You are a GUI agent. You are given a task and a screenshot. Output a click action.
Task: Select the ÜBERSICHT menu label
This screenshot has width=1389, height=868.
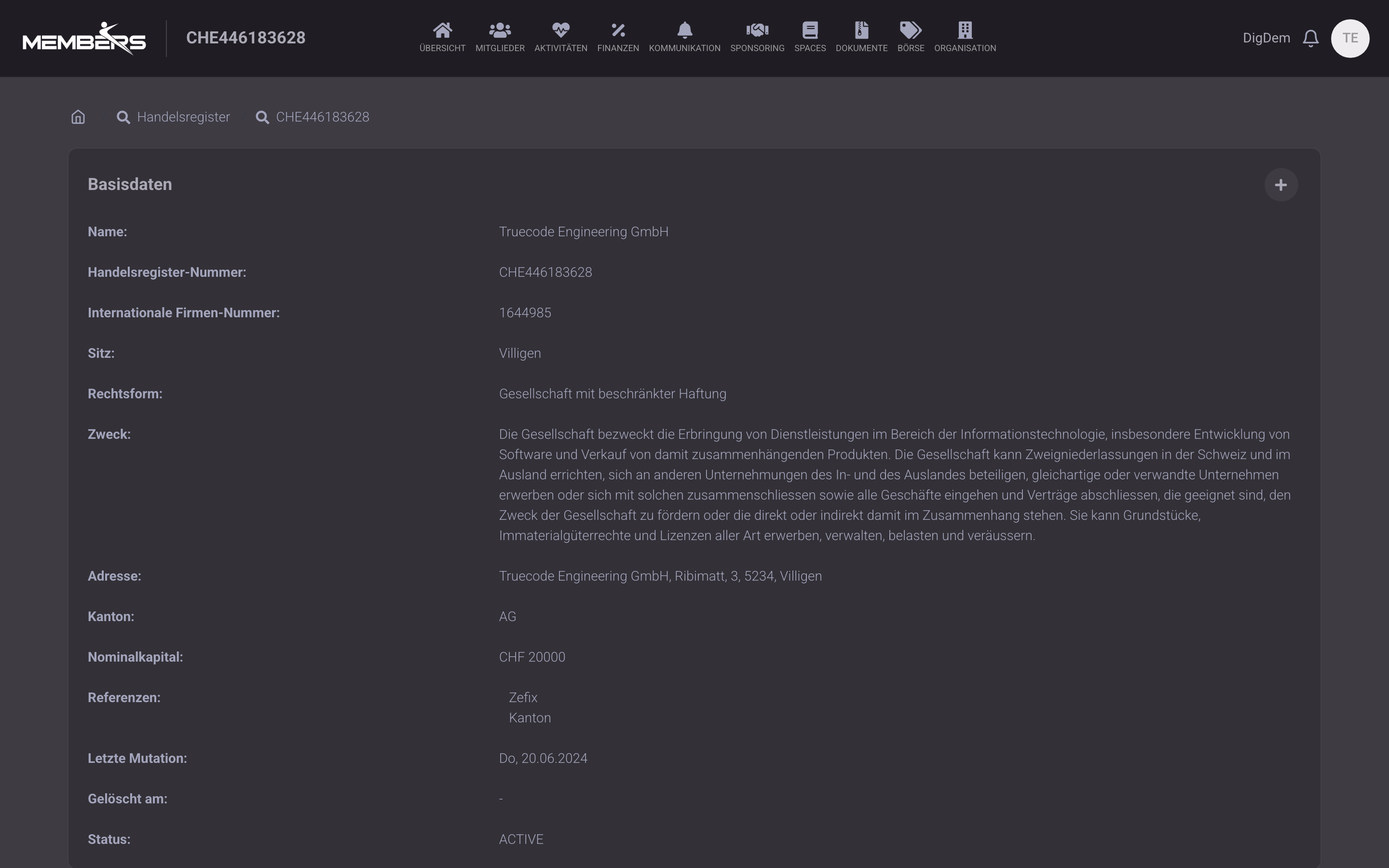(442, 48)
